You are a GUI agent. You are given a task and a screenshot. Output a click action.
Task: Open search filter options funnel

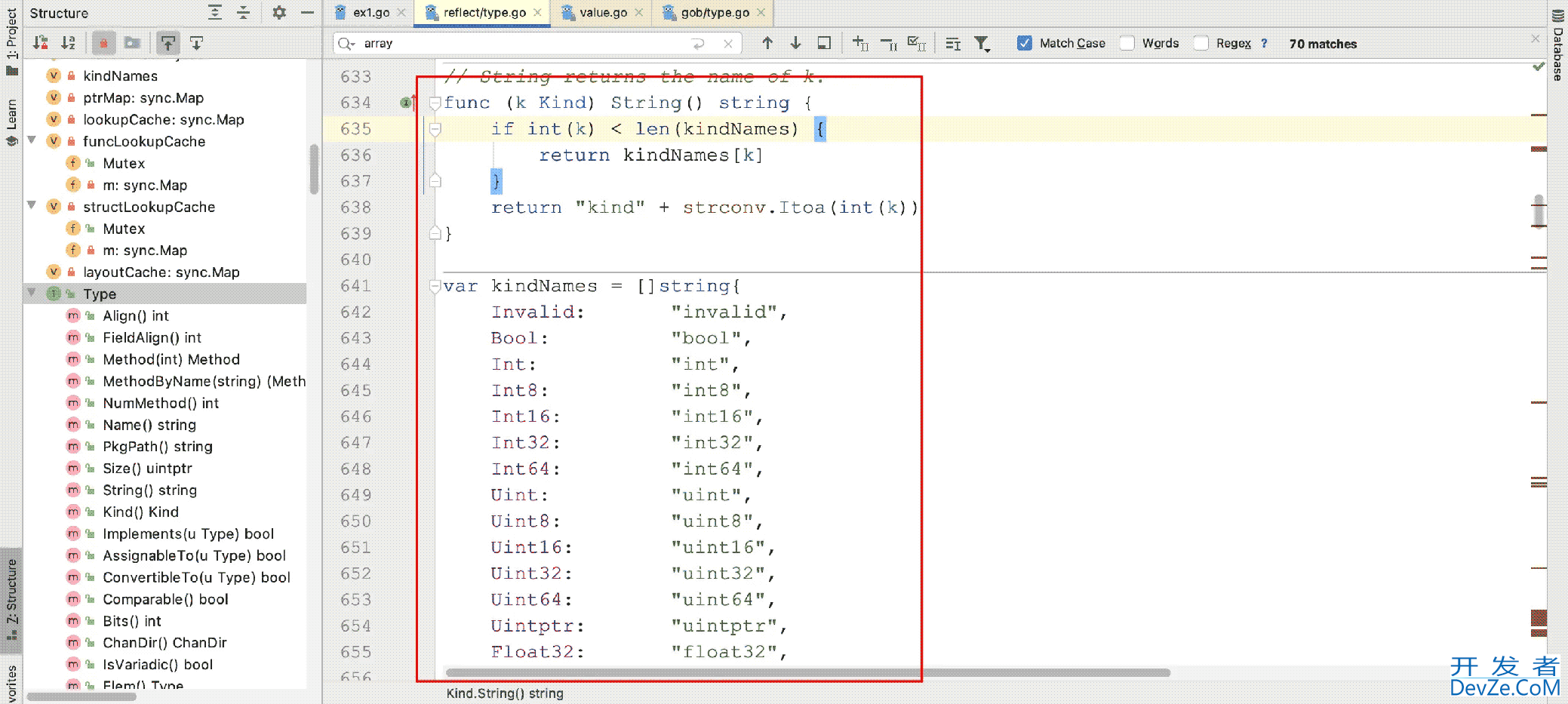[x=982, y=43]
